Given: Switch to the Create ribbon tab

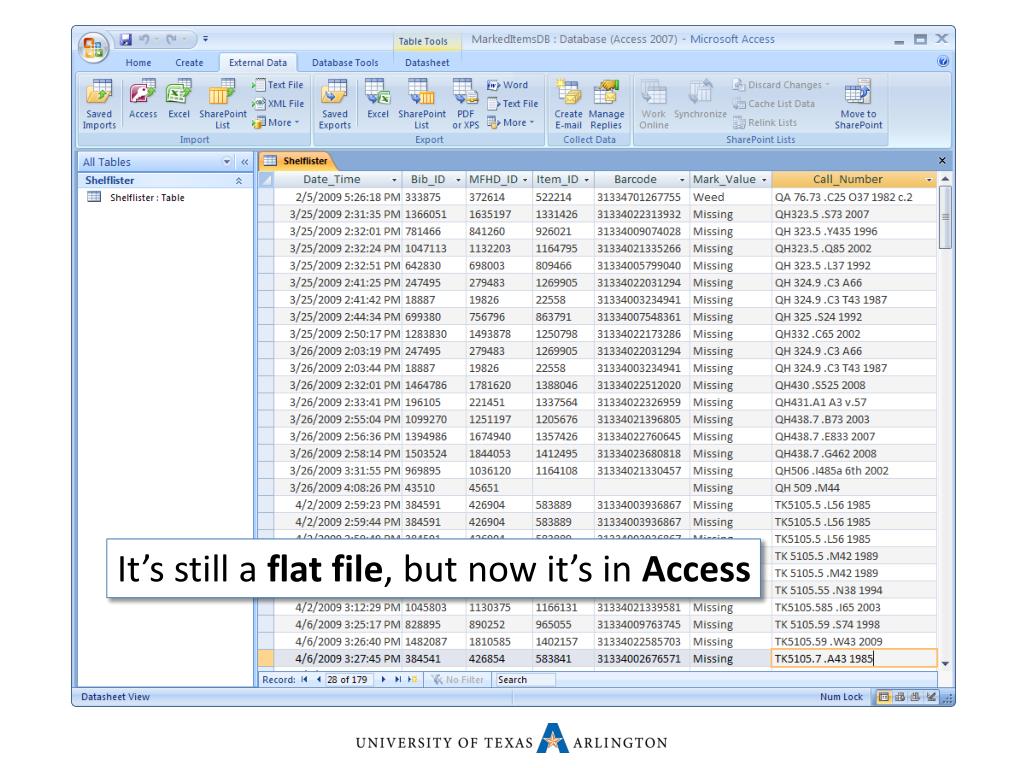Looking at the screenshot, I should pyautogui.click(x=189, y=63).
